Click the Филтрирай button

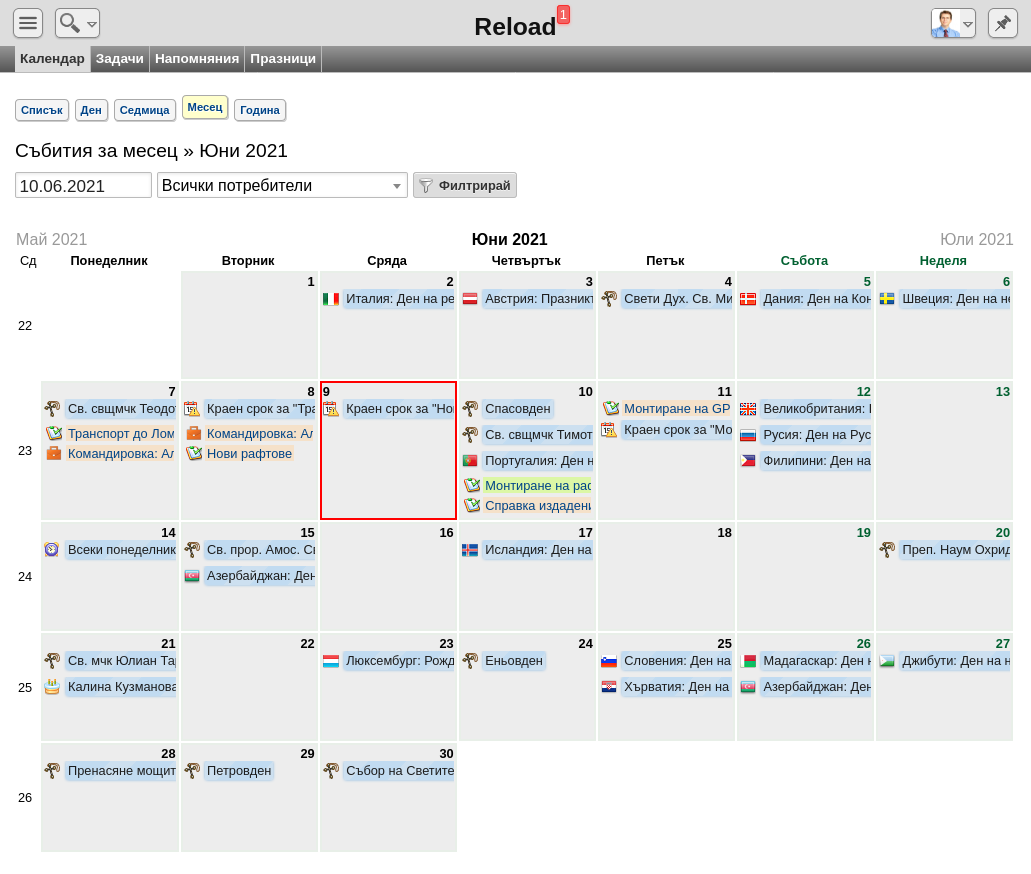pyautogui.click(x=465, y=185)
